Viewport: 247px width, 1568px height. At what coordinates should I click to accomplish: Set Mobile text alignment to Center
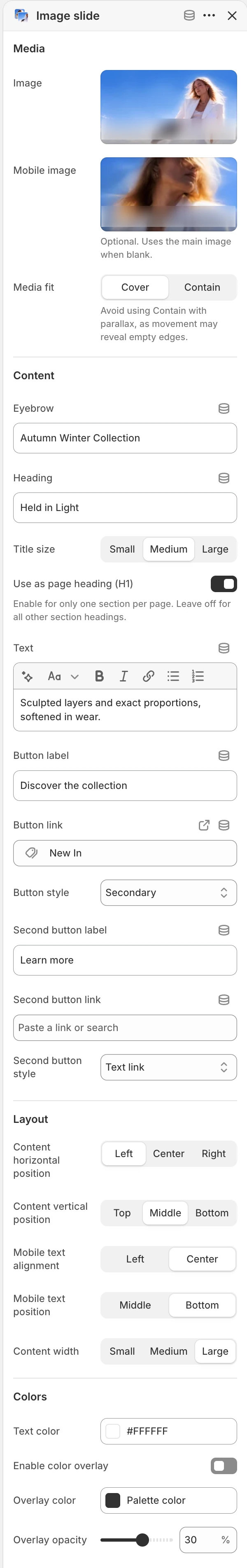202,1259
